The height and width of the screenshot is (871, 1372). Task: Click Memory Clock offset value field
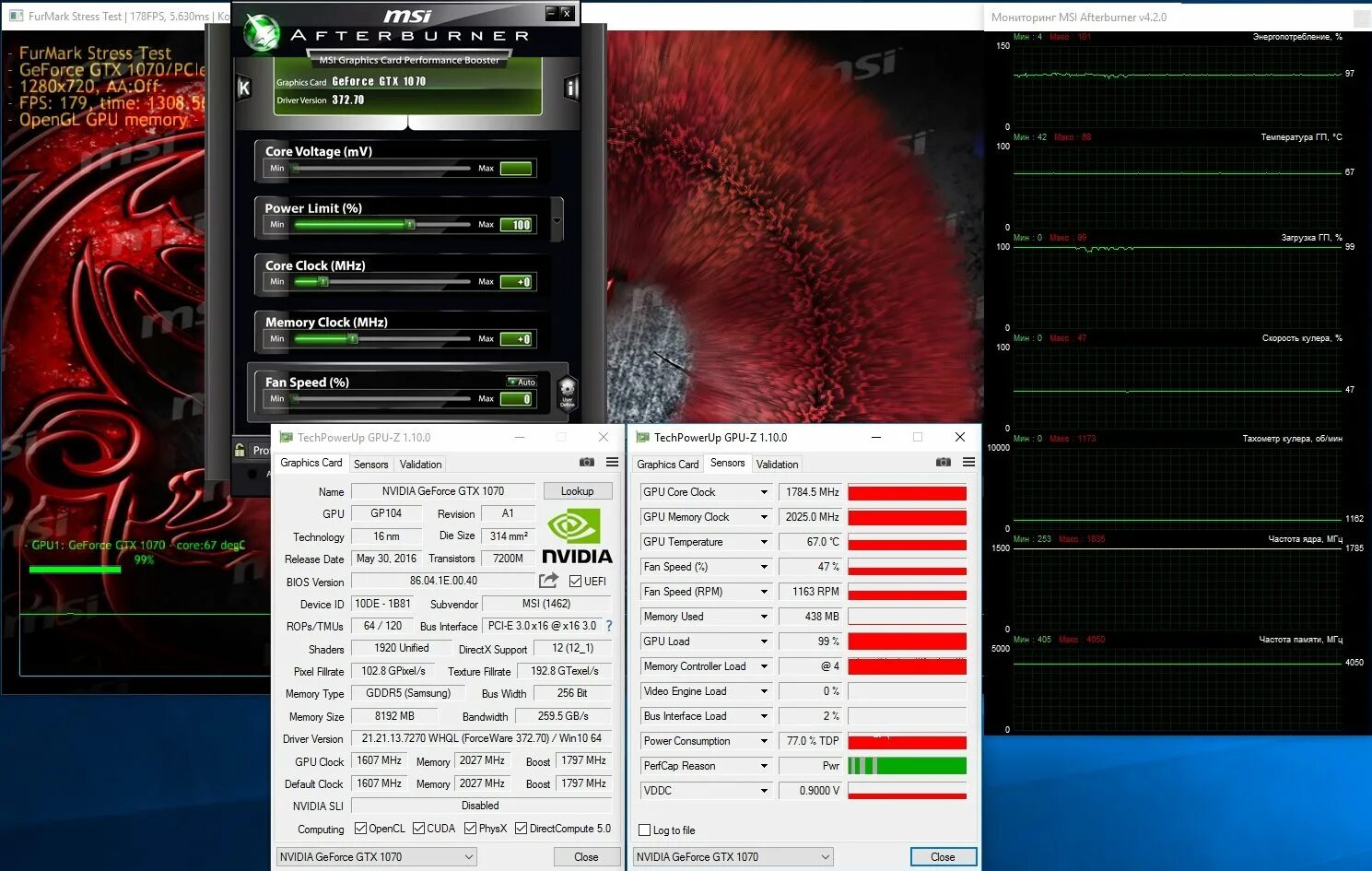[x=516, y=339]
